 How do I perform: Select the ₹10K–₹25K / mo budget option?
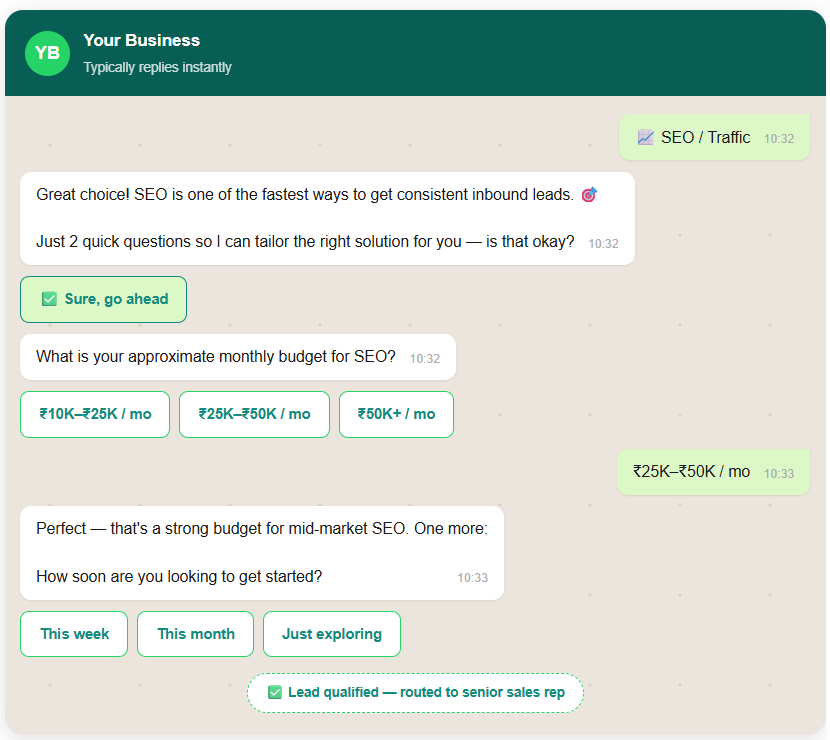(x=95, y=414)
